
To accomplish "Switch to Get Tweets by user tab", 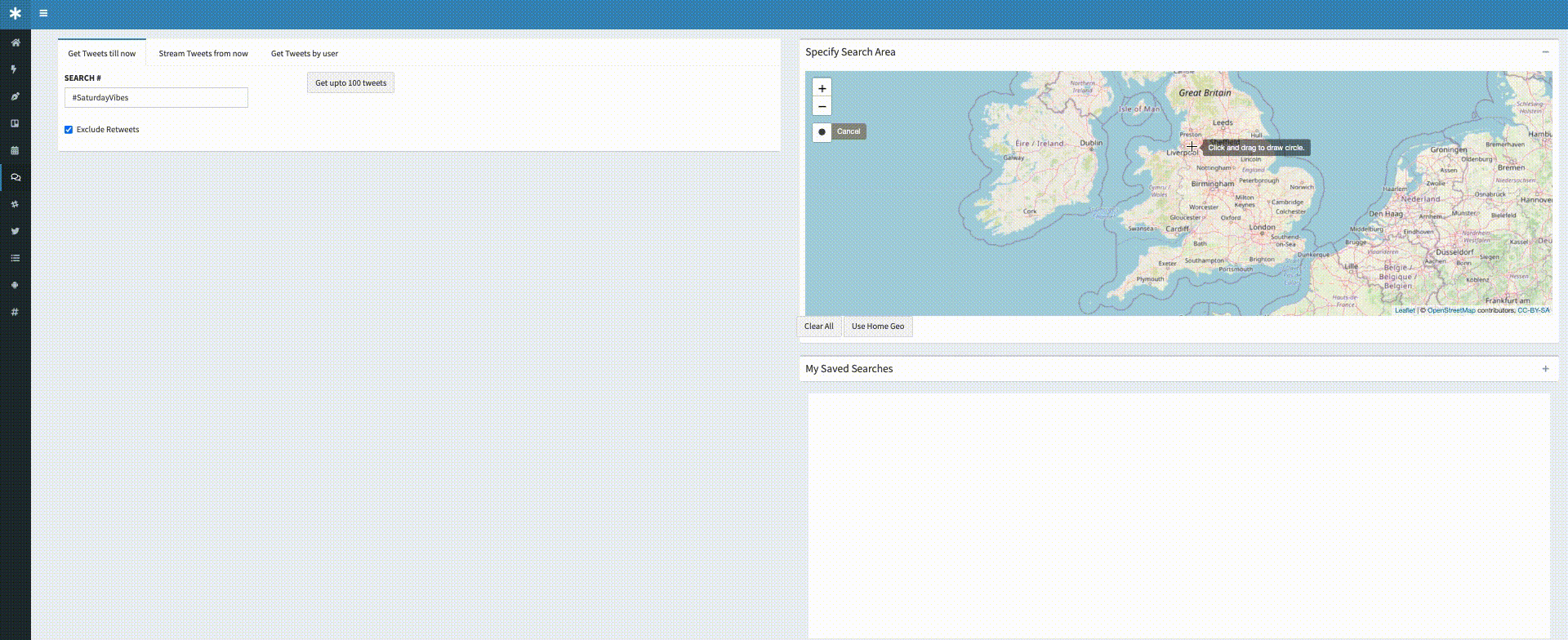I will [x=305, y=54].
